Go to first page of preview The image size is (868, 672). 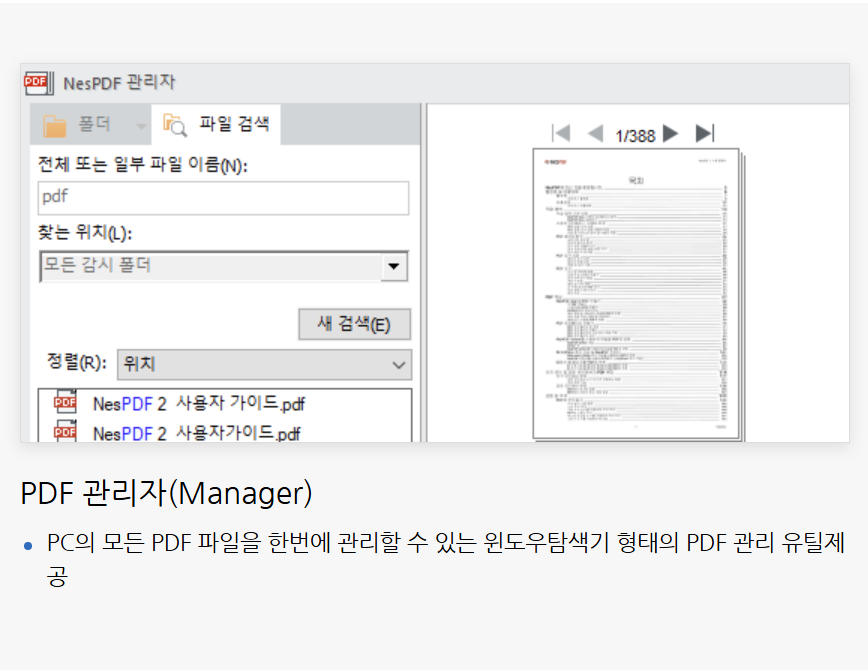tap(561, 133)
